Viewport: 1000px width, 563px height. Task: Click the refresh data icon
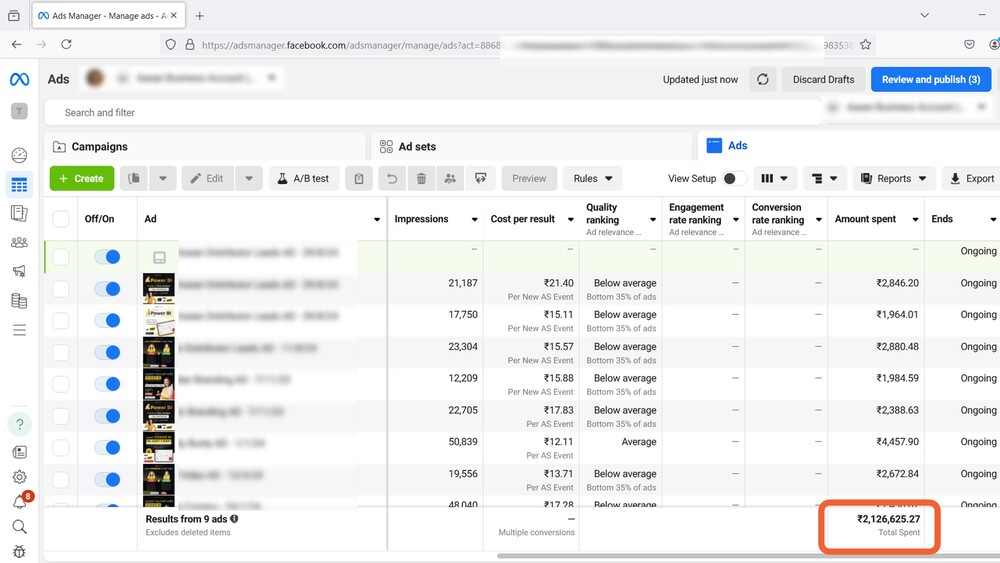(x=763, y=80)
